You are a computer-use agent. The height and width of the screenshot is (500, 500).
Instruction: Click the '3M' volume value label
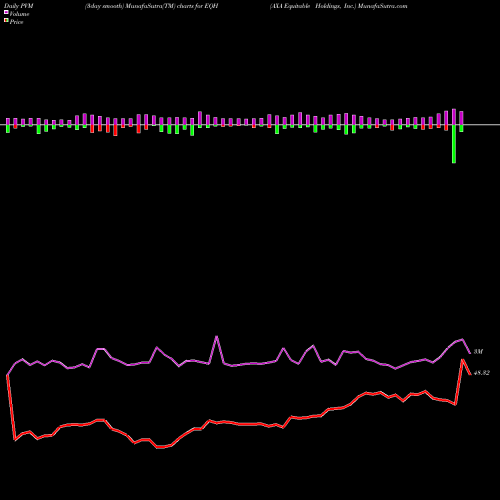click(478, 352)
